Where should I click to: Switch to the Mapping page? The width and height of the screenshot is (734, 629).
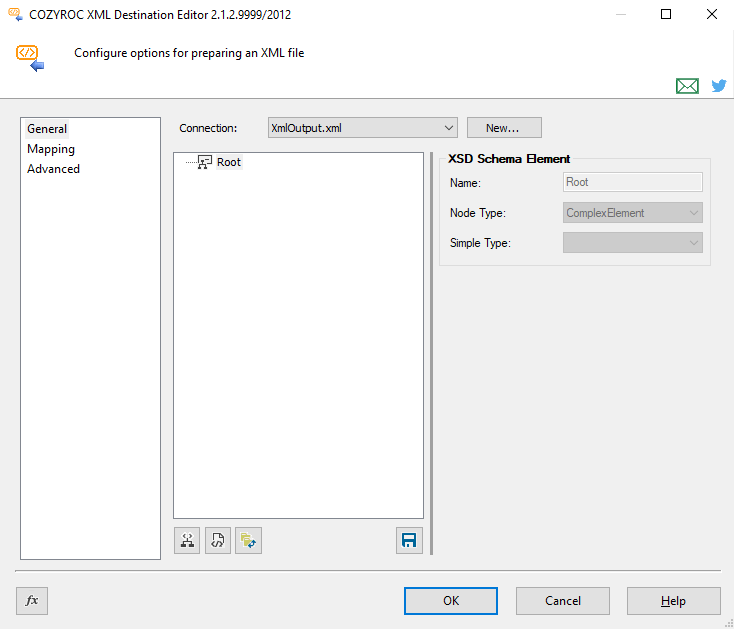(51, 149)
